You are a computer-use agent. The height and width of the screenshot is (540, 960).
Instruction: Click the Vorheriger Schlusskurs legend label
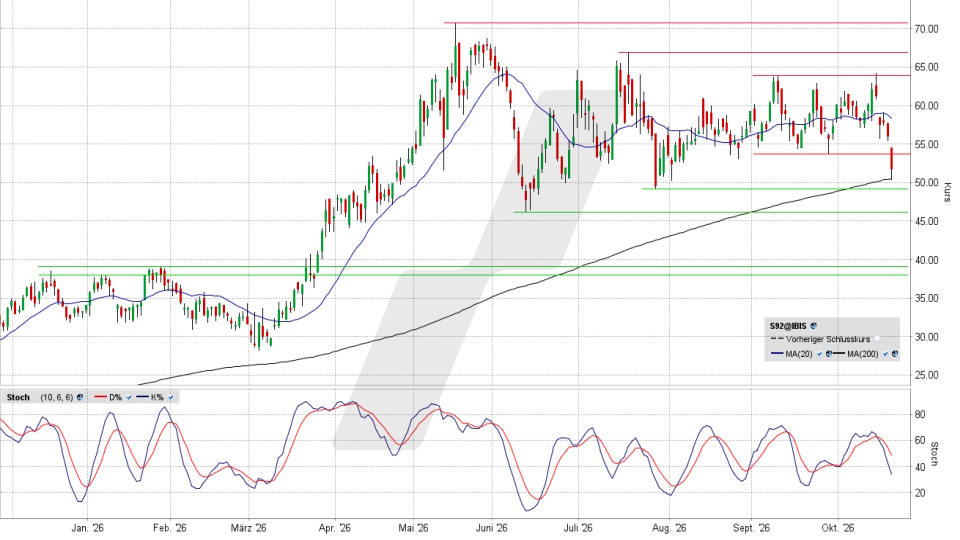(828, 339)
